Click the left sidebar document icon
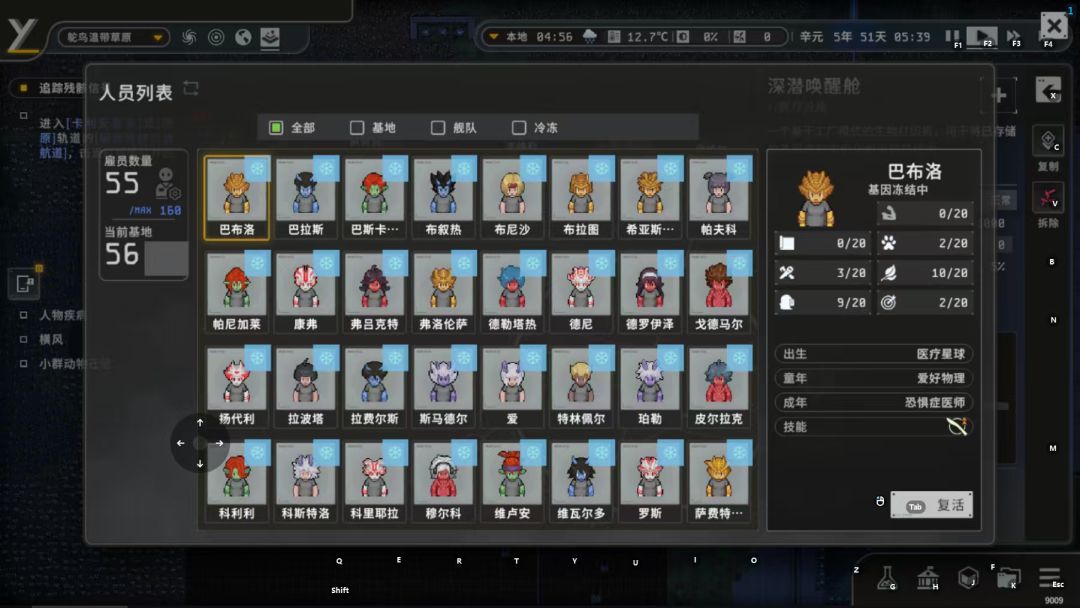Viewport: 1080px width, 608px height. pos(23,283)
